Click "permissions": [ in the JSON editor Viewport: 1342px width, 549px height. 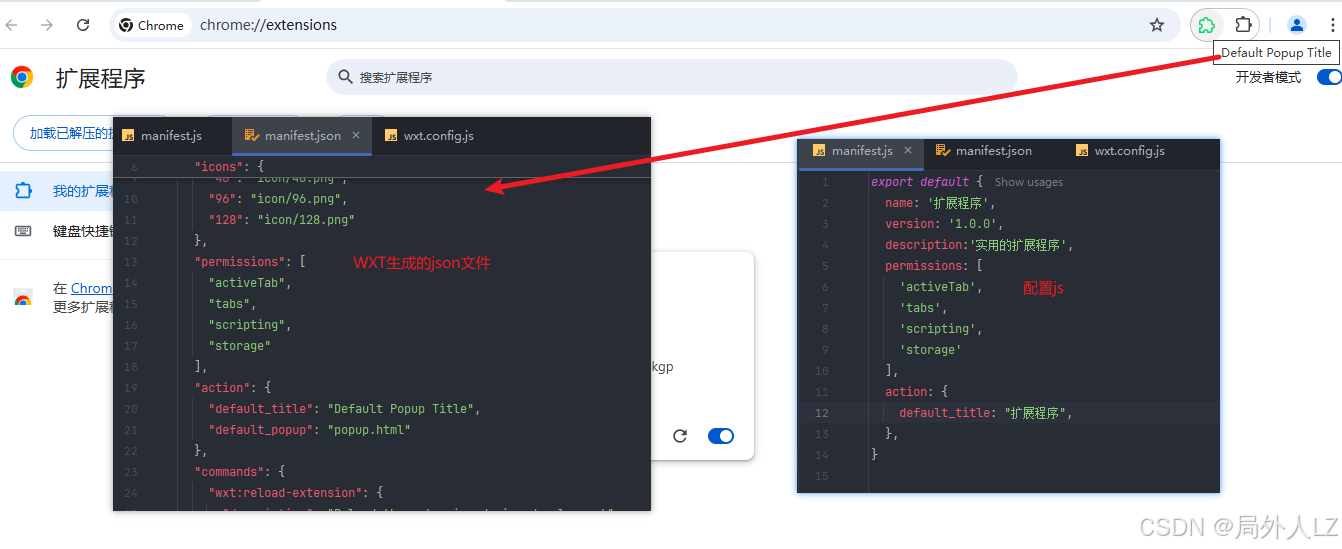click(x=250, y=261)
